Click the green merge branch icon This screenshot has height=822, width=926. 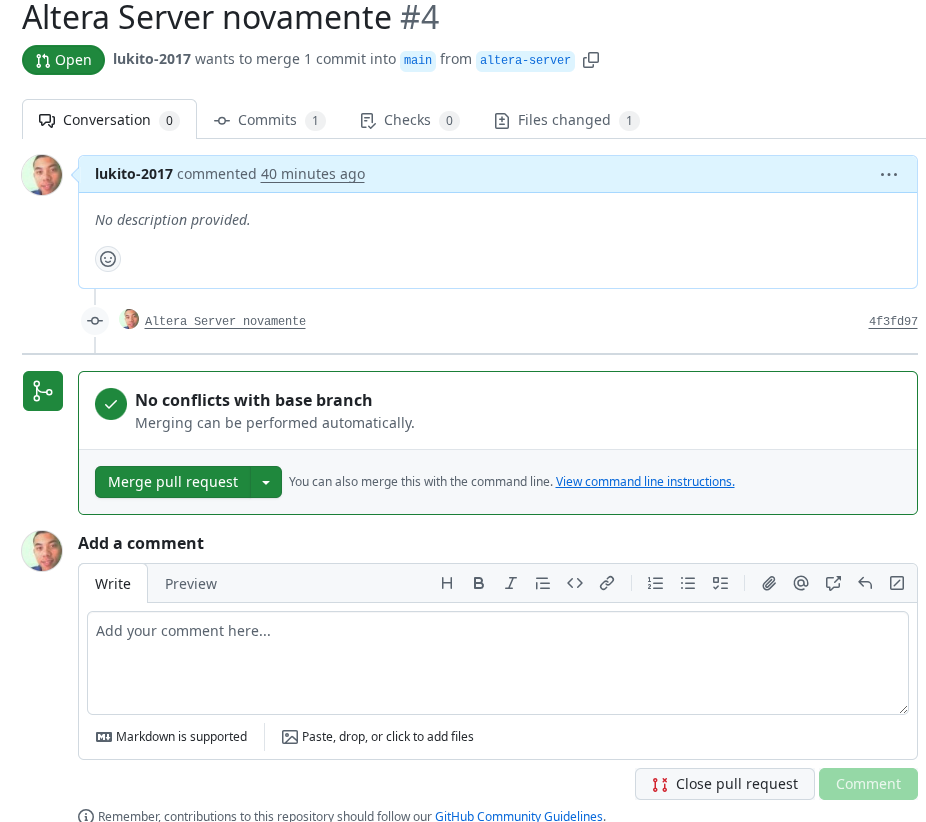click(x=43, y=391)
